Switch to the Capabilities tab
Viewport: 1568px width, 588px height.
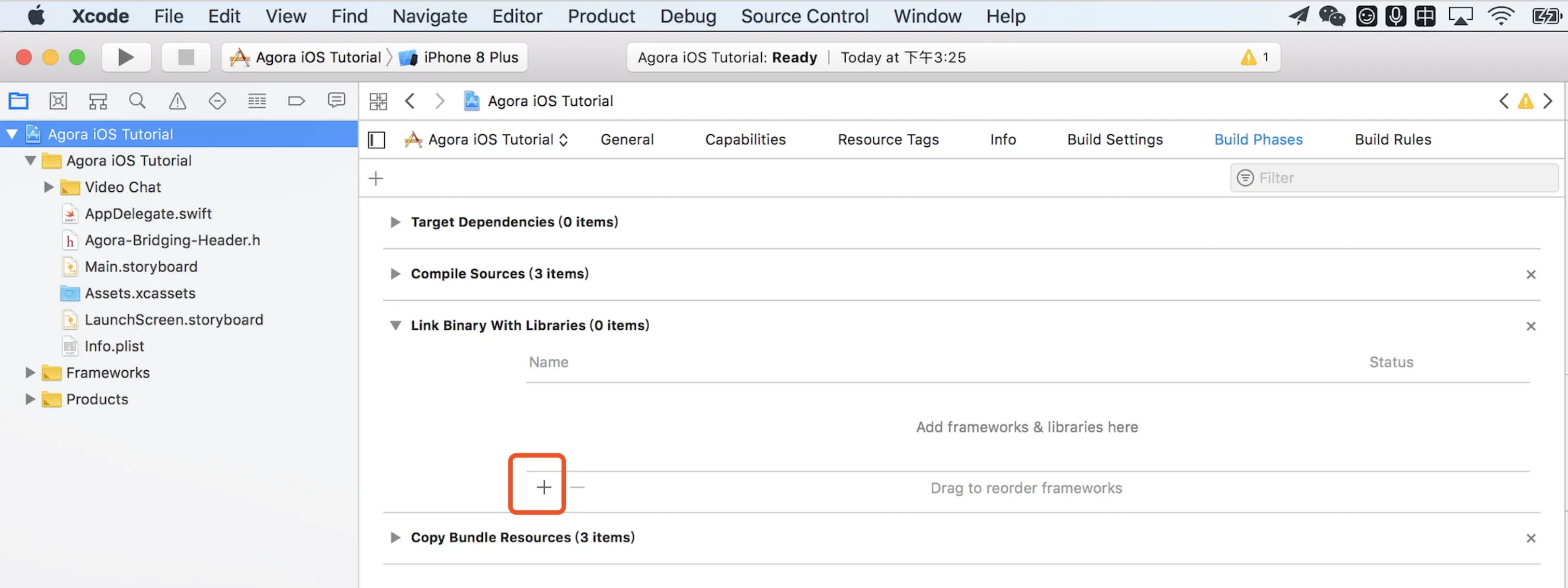(745, 140)
